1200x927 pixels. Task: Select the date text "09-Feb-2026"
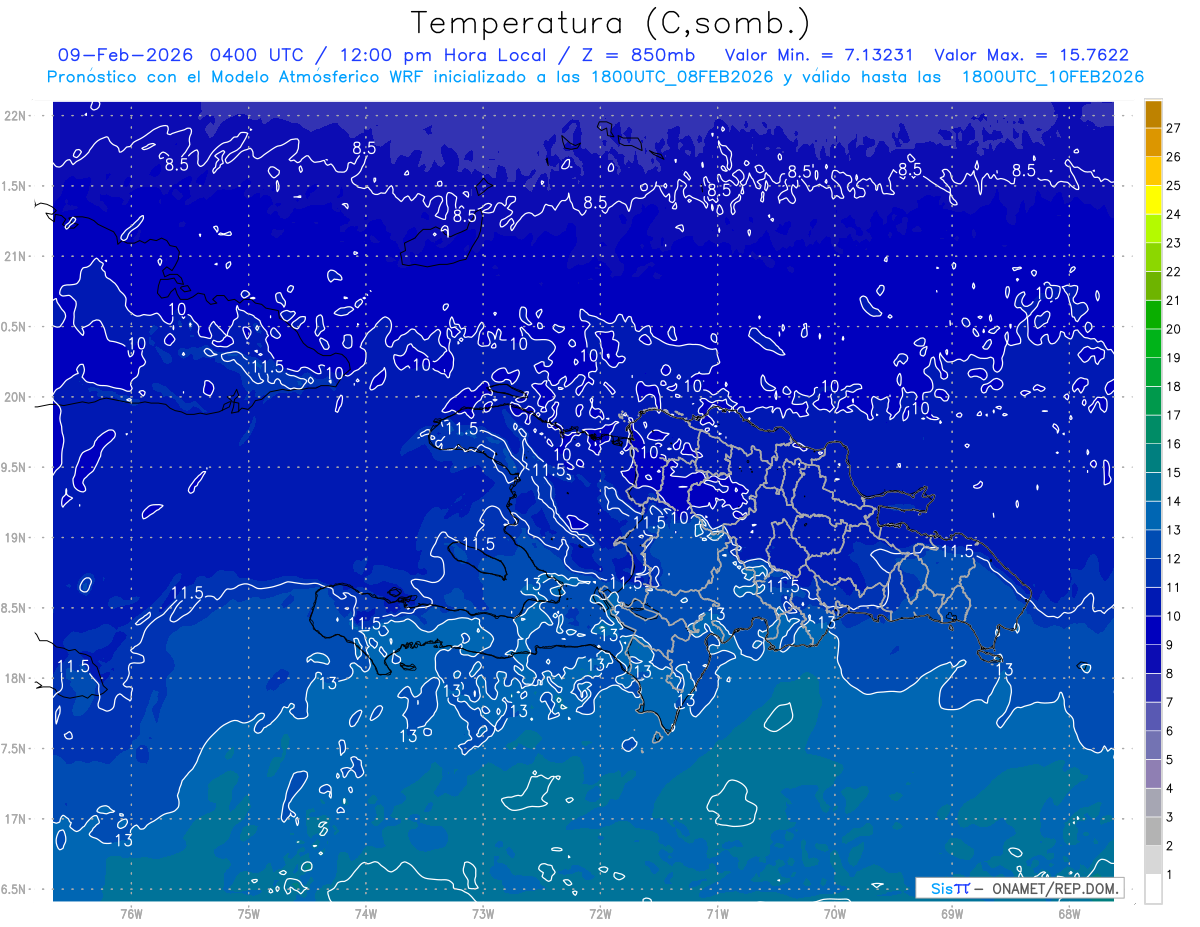[x=127, y=55]
